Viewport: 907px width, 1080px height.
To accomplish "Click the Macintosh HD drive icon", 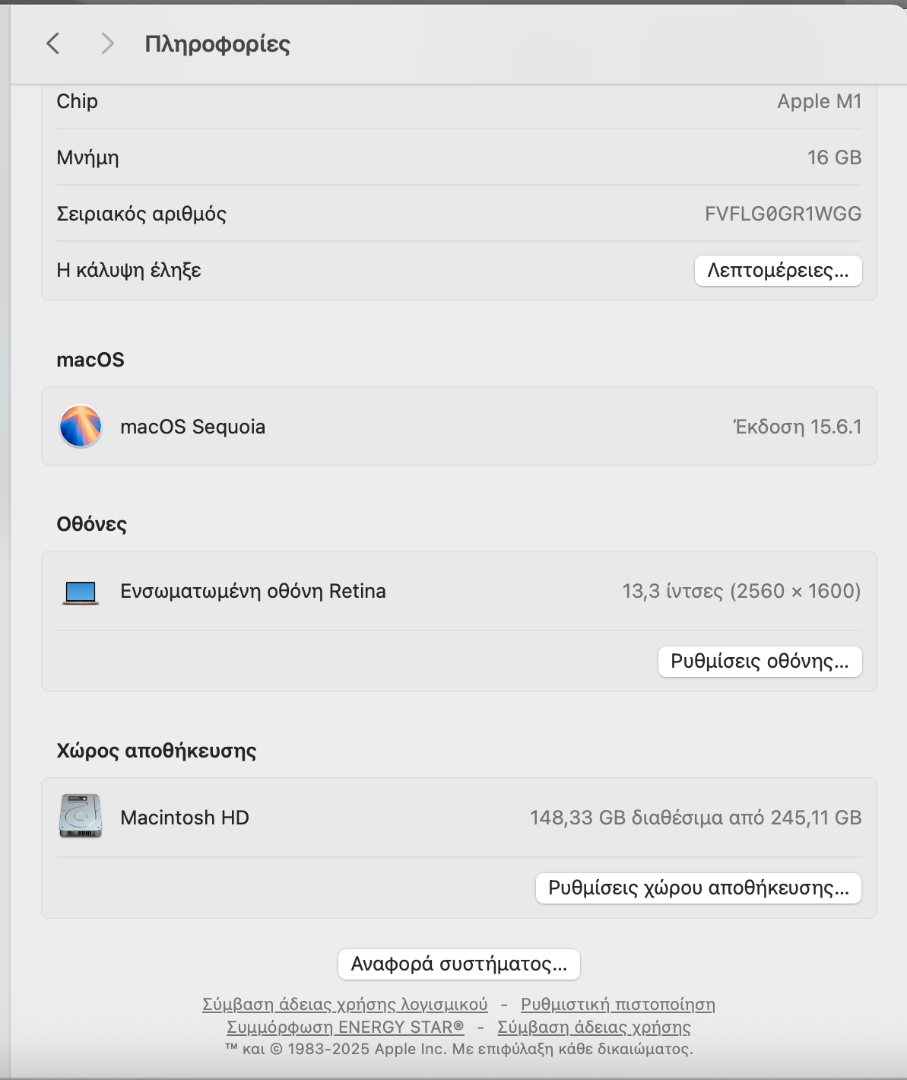I will point(81,818).
